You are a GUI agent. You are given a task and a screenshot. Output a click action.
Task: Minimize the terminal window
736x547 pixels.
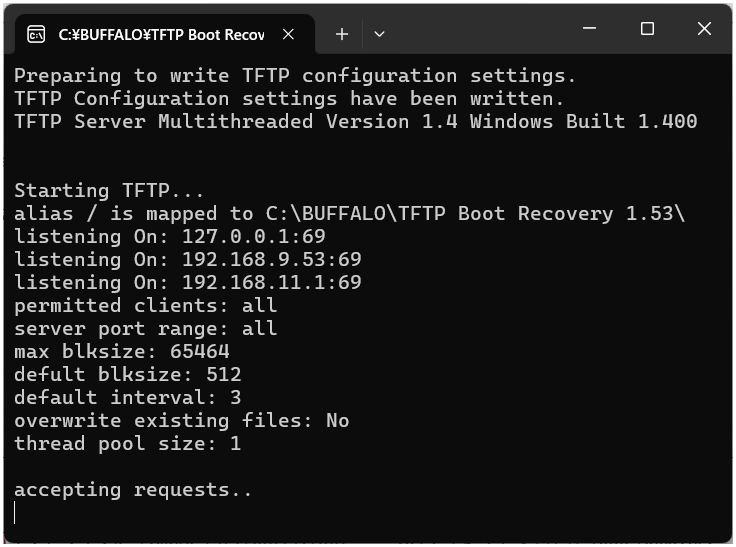click(591, 30)
